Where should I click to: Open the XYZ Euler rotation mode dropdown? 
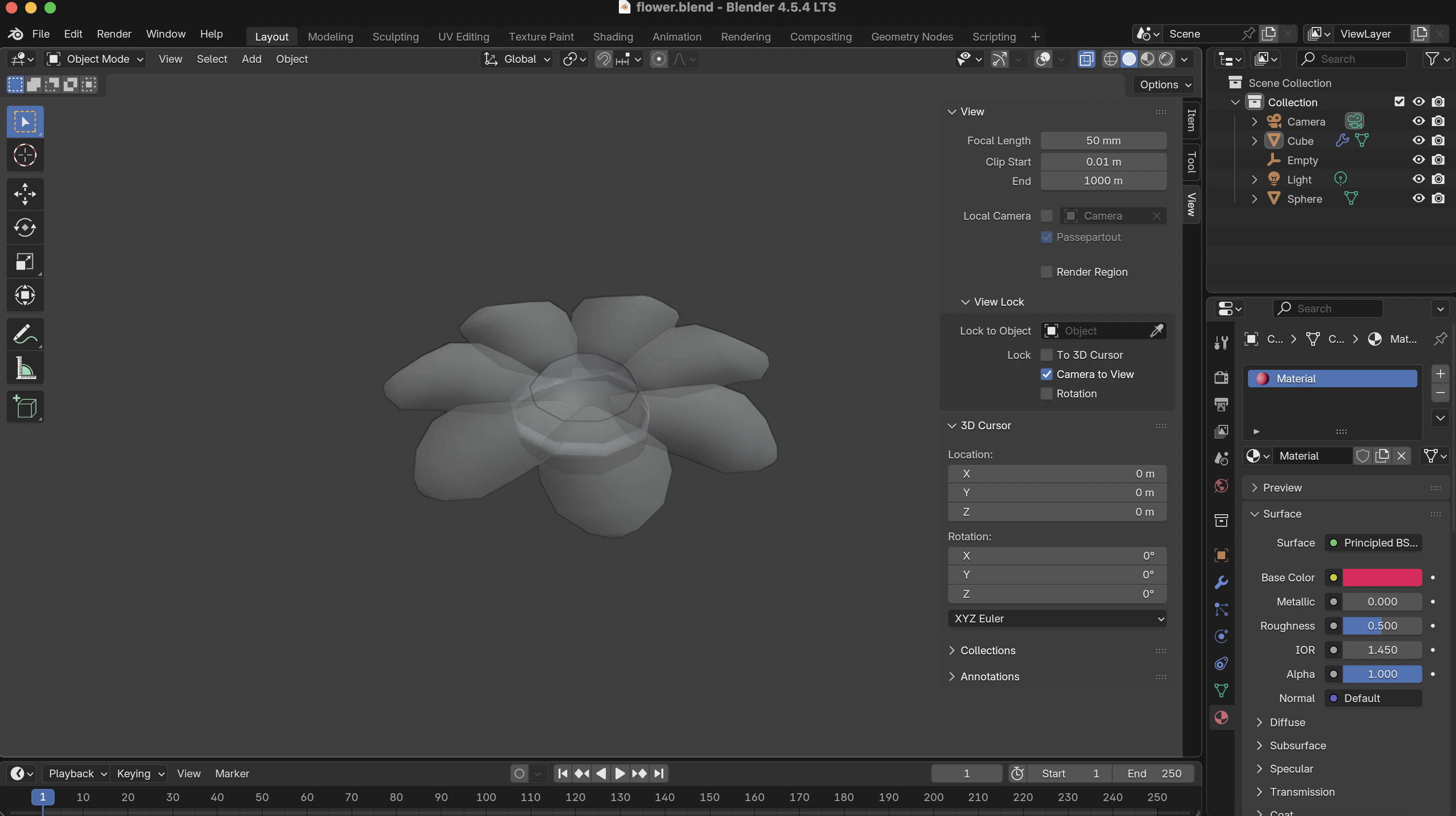[x=1056, y=619]
